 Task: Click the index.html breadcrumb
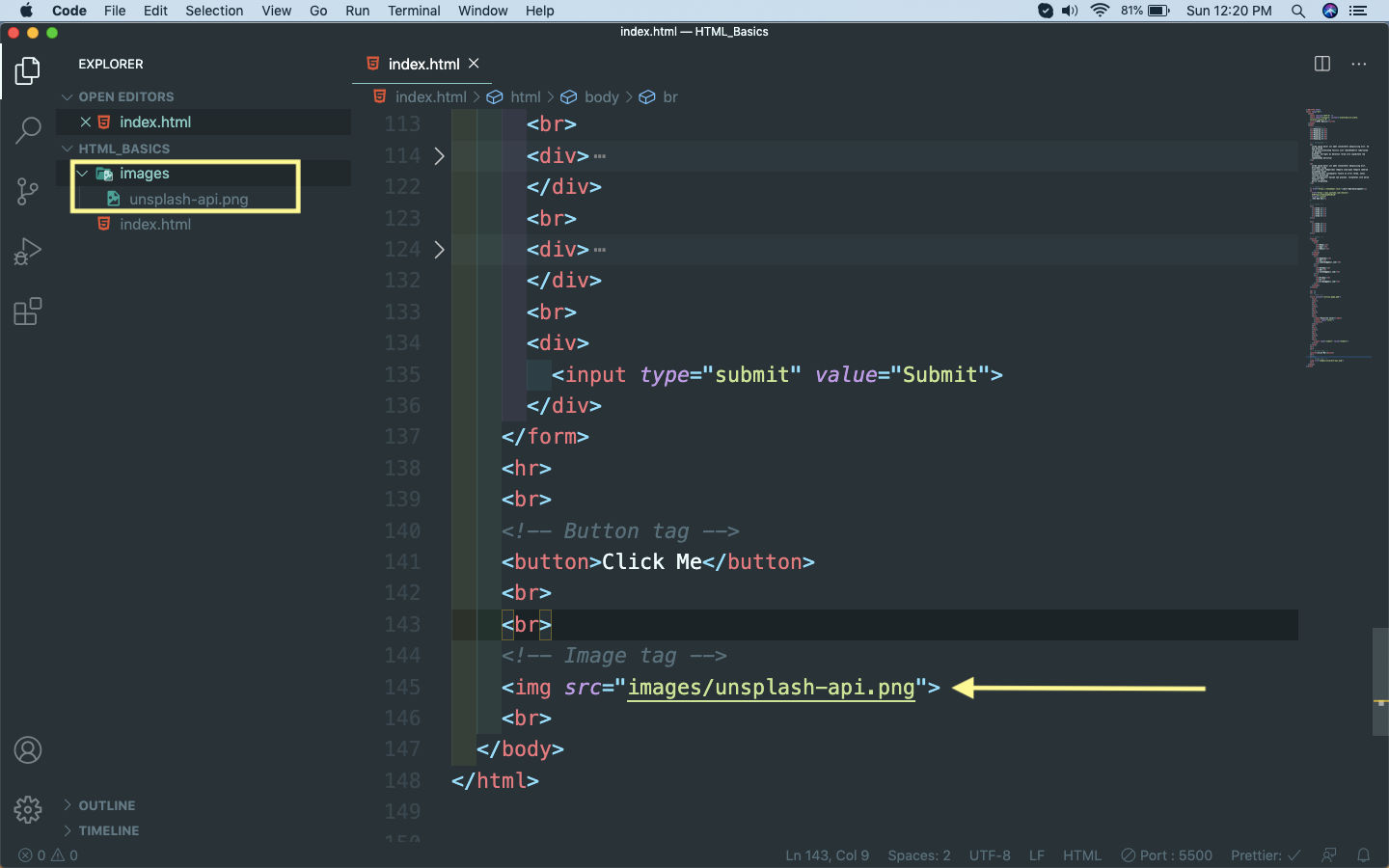click(430, 97)
